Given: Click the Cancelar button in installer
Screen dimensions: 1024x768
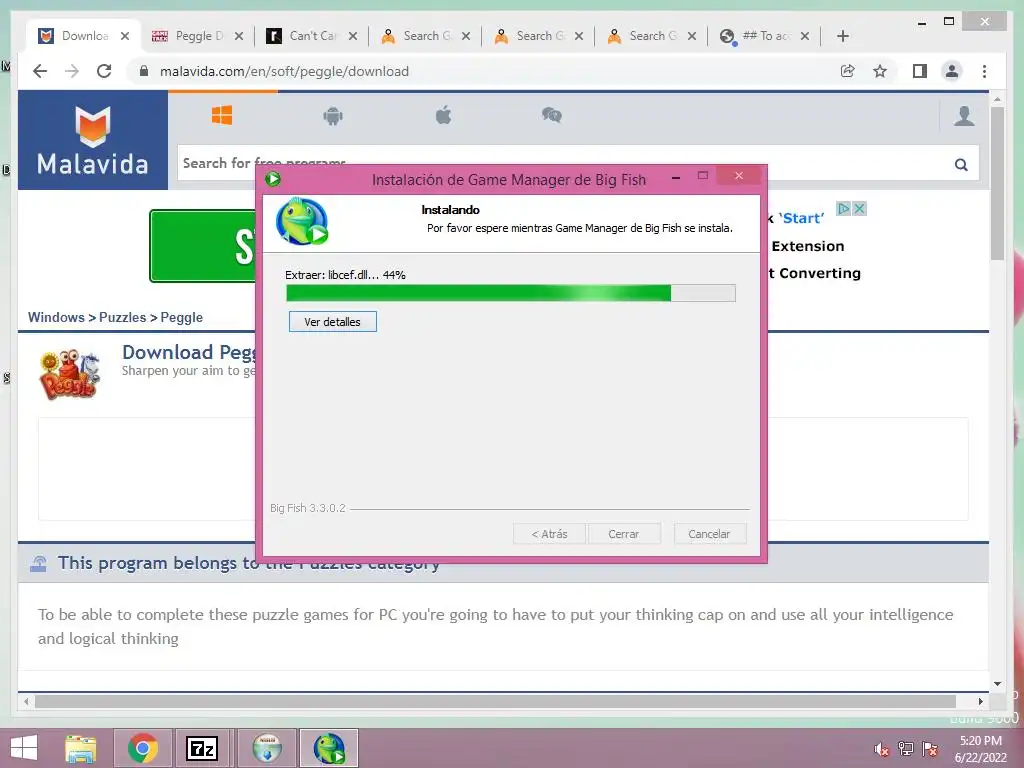Looking at the screenshot, I should coord(709,534).
